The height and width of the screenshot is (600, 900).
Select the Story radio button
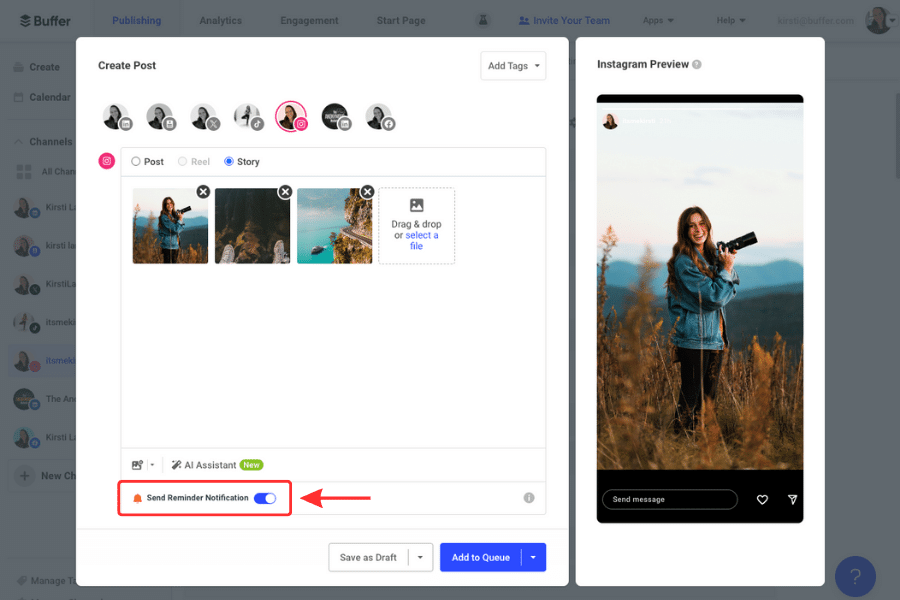coord(229,161)
